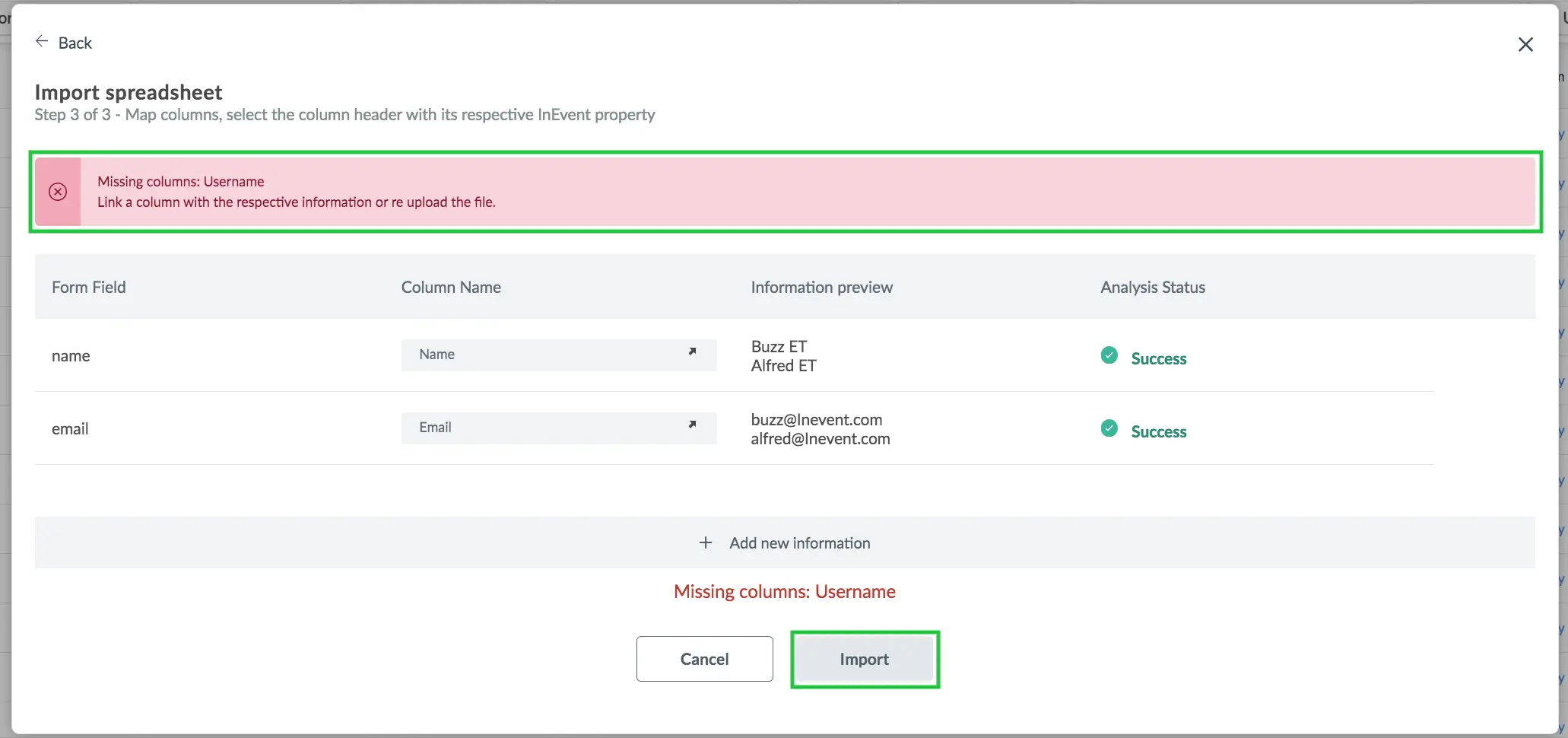Select the Information preview header
1568x738 pixels.
pos(822,288)
